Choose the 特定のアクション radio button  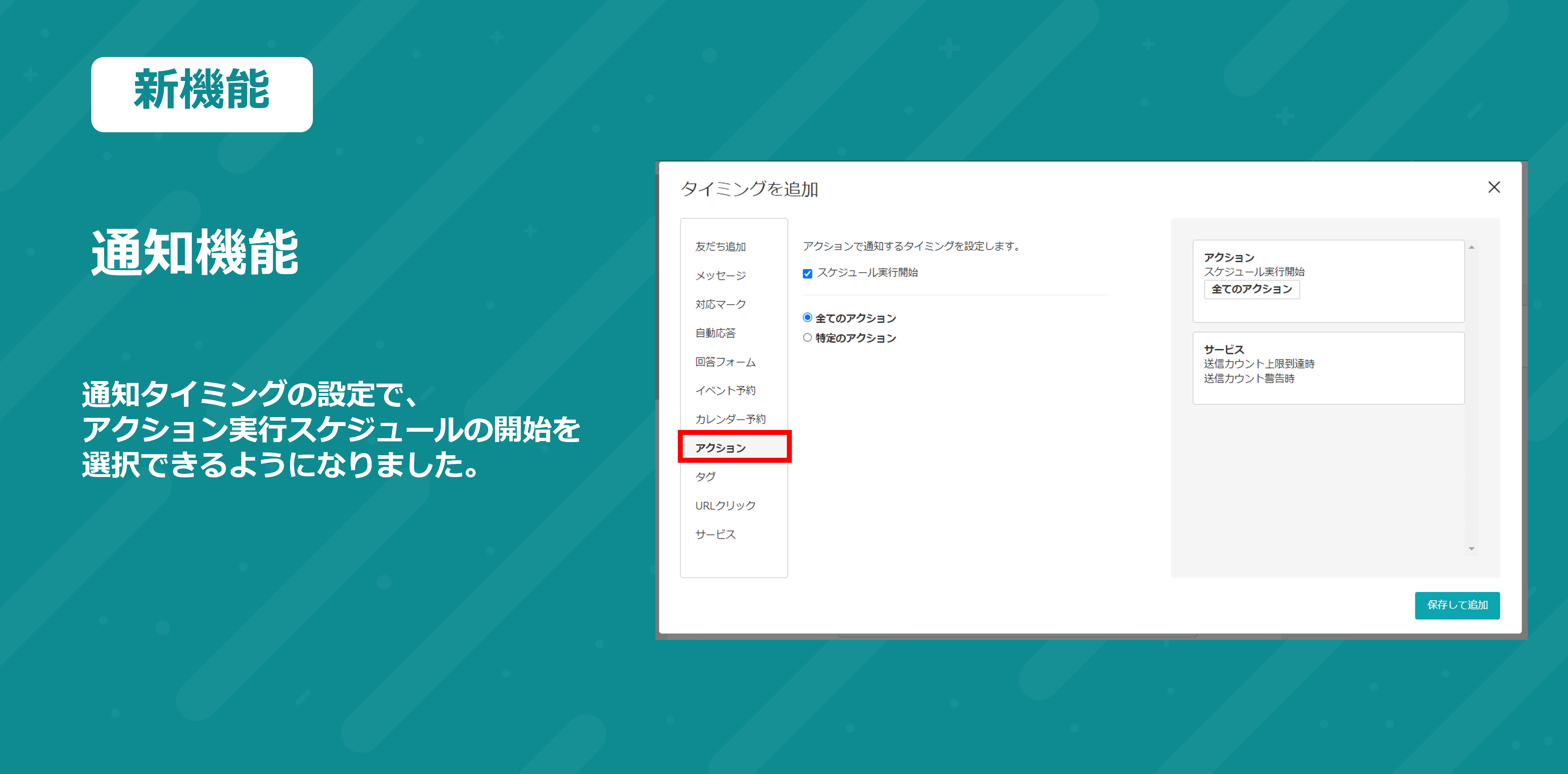(x=807, y=337)
